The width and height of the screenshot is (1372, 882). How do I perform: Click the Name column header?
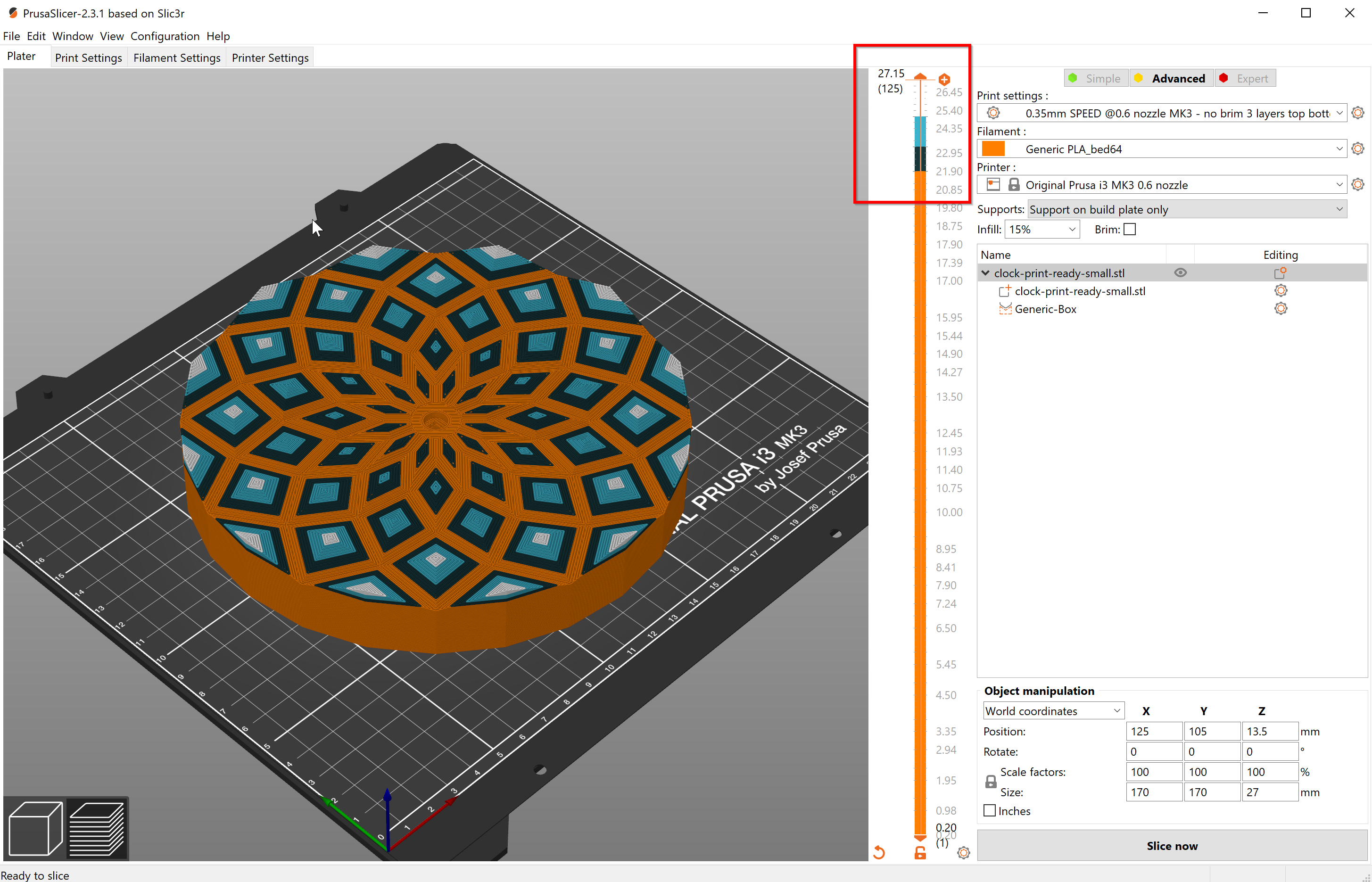click(1071, 255)
